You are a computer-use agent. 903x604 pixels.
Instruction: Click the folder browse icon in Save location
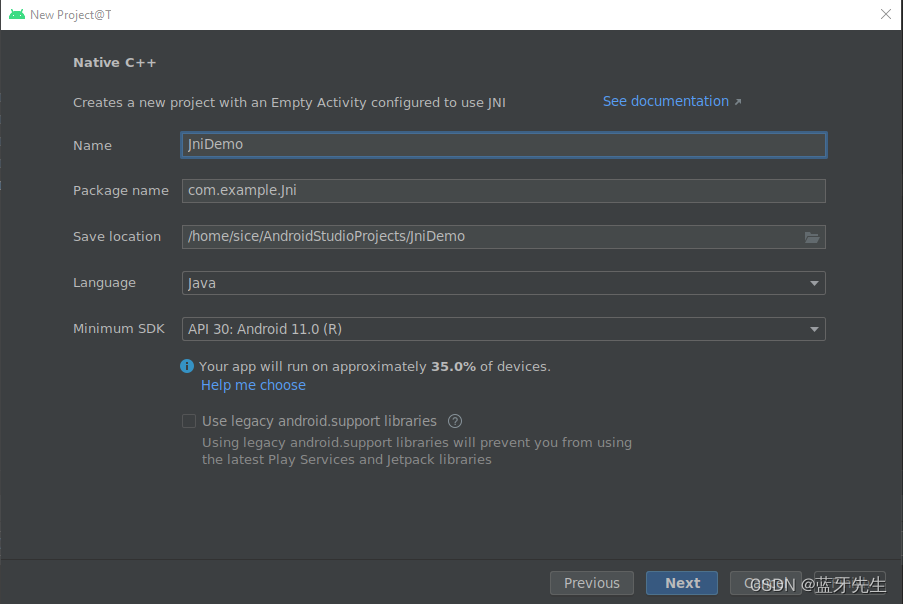(x=811, y=237)
